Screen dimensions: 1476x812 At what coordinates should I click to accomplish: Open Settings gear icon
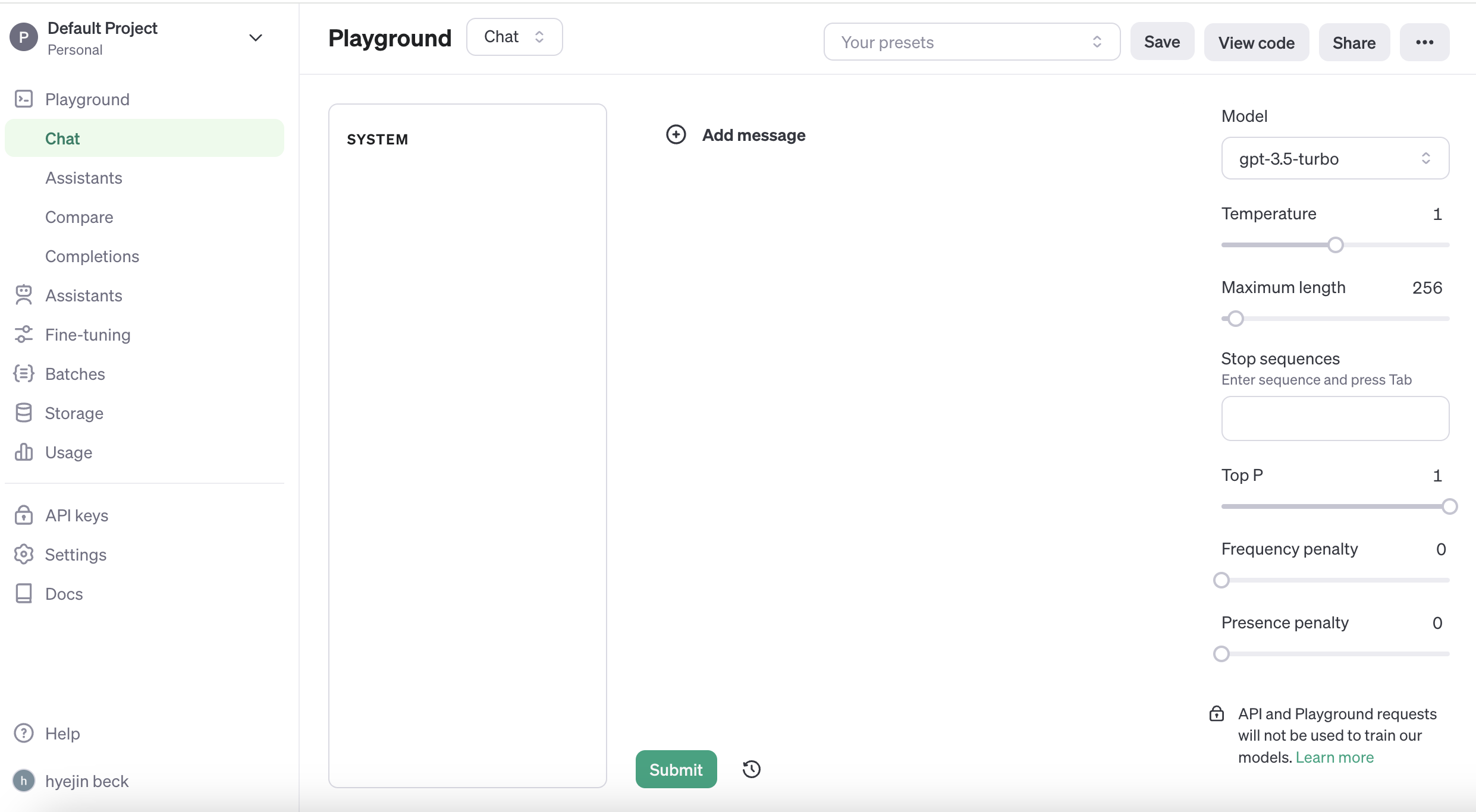[x=24, y=554]
